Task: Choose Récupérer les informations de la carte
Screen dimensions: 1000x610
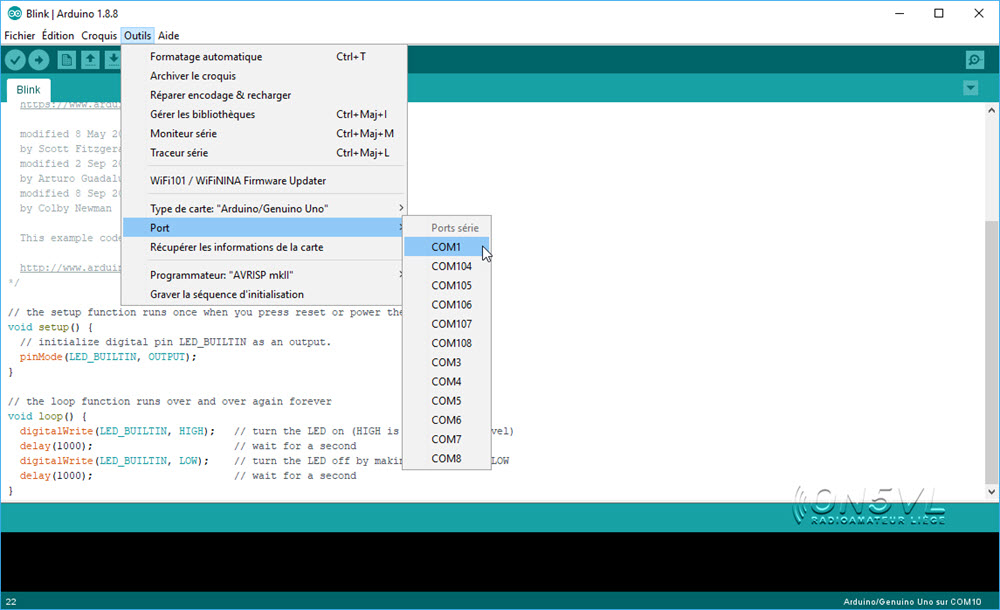Action: click(262, 247)
